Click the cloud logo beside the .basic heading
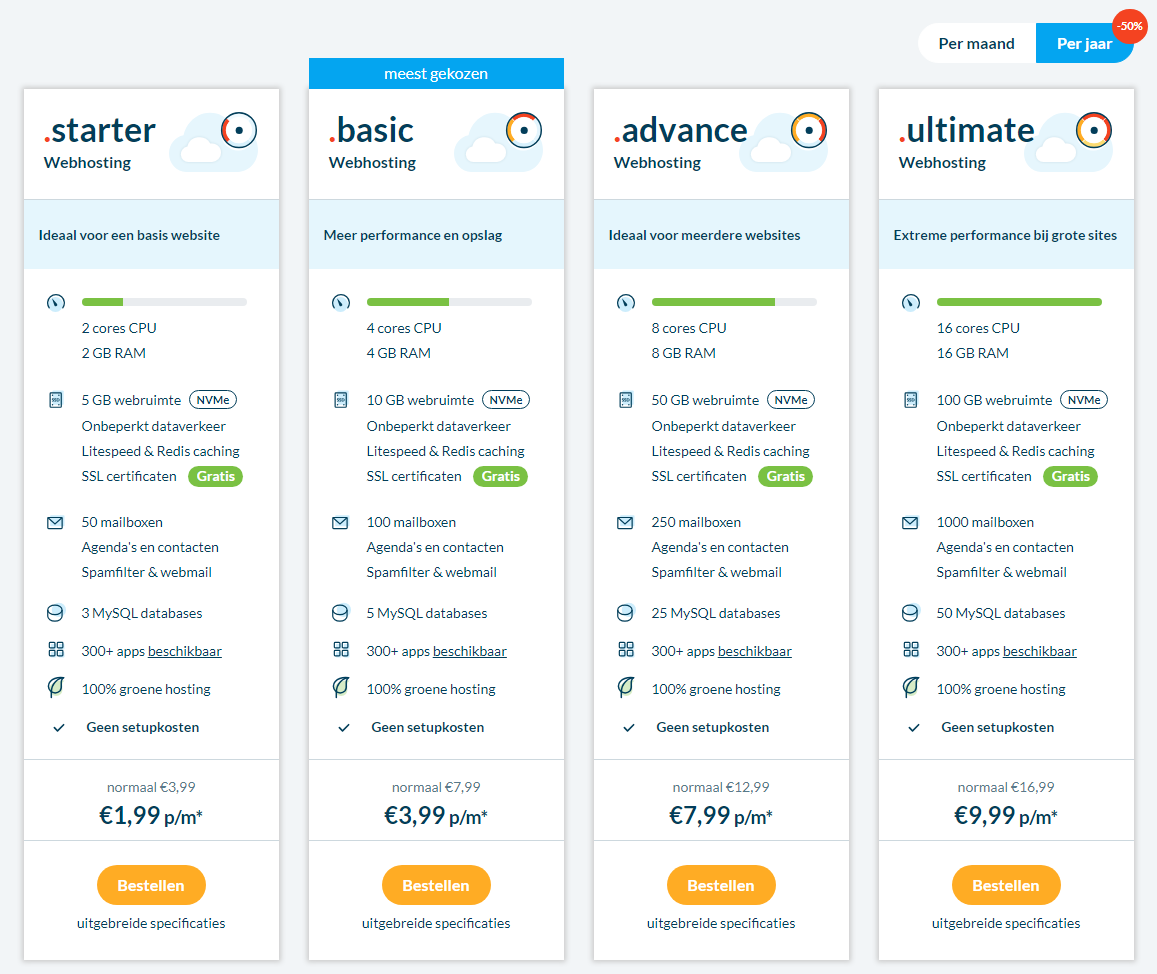1157x974 pixels. point(498,139)
